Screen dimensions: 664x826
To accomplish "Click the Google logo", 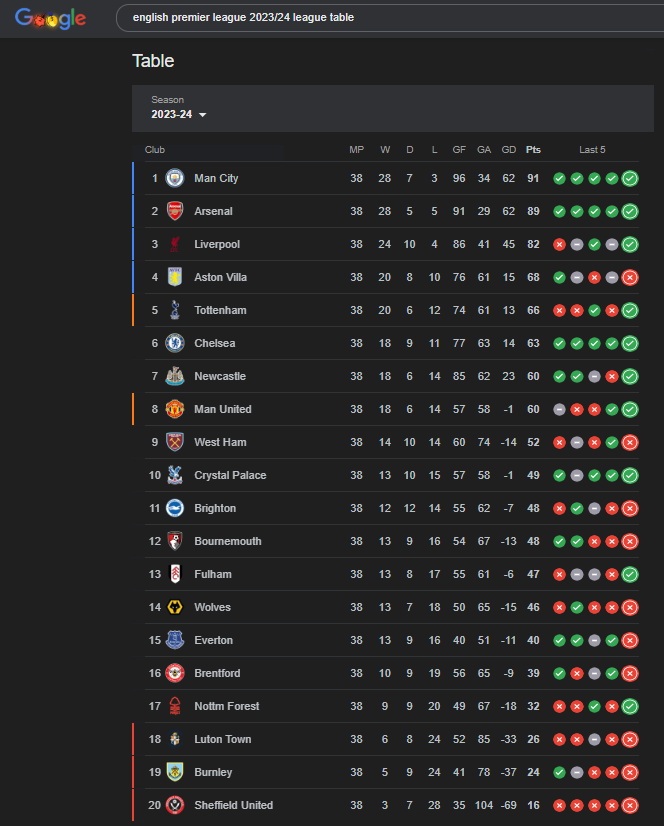I will (51, 19).
